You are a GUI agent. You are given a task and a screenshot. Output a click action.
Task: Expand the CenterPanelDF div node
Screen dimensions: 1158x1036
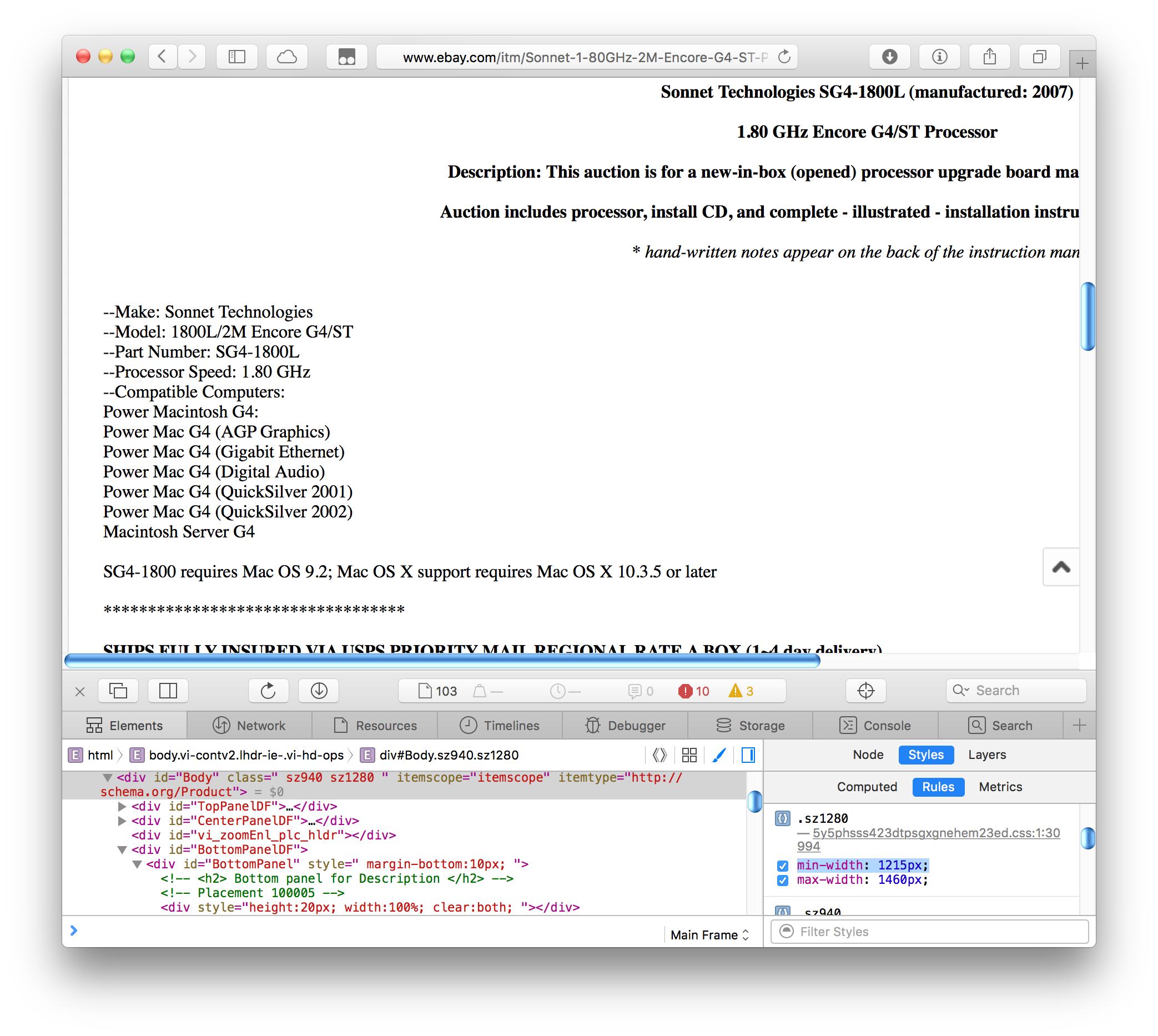pyautogui.click(x=122, y=821)
